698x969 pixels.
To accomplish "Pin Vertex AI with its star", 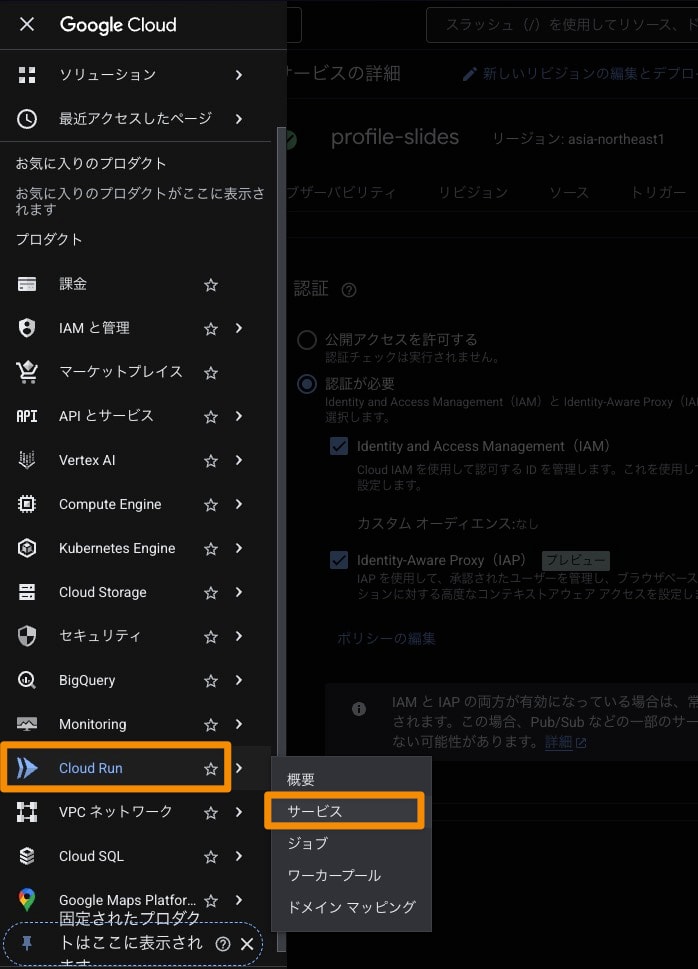I will (x=211, y=460).
